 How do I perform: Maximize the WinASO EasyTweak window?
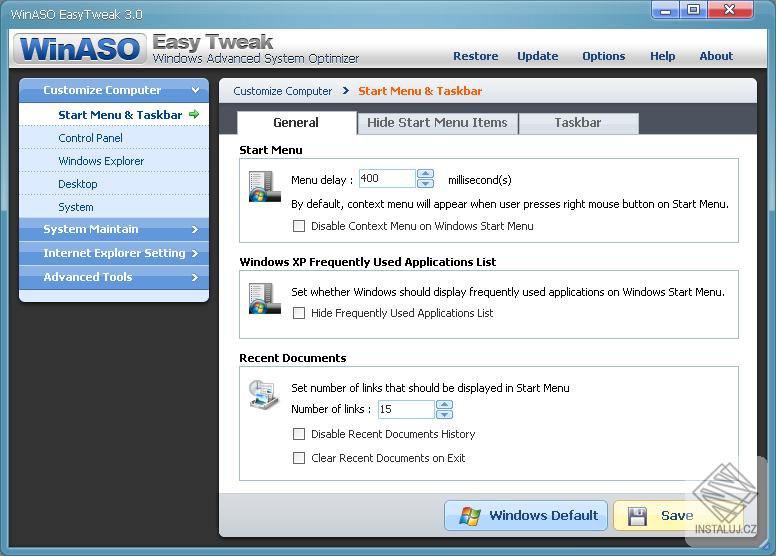[694, 10]
